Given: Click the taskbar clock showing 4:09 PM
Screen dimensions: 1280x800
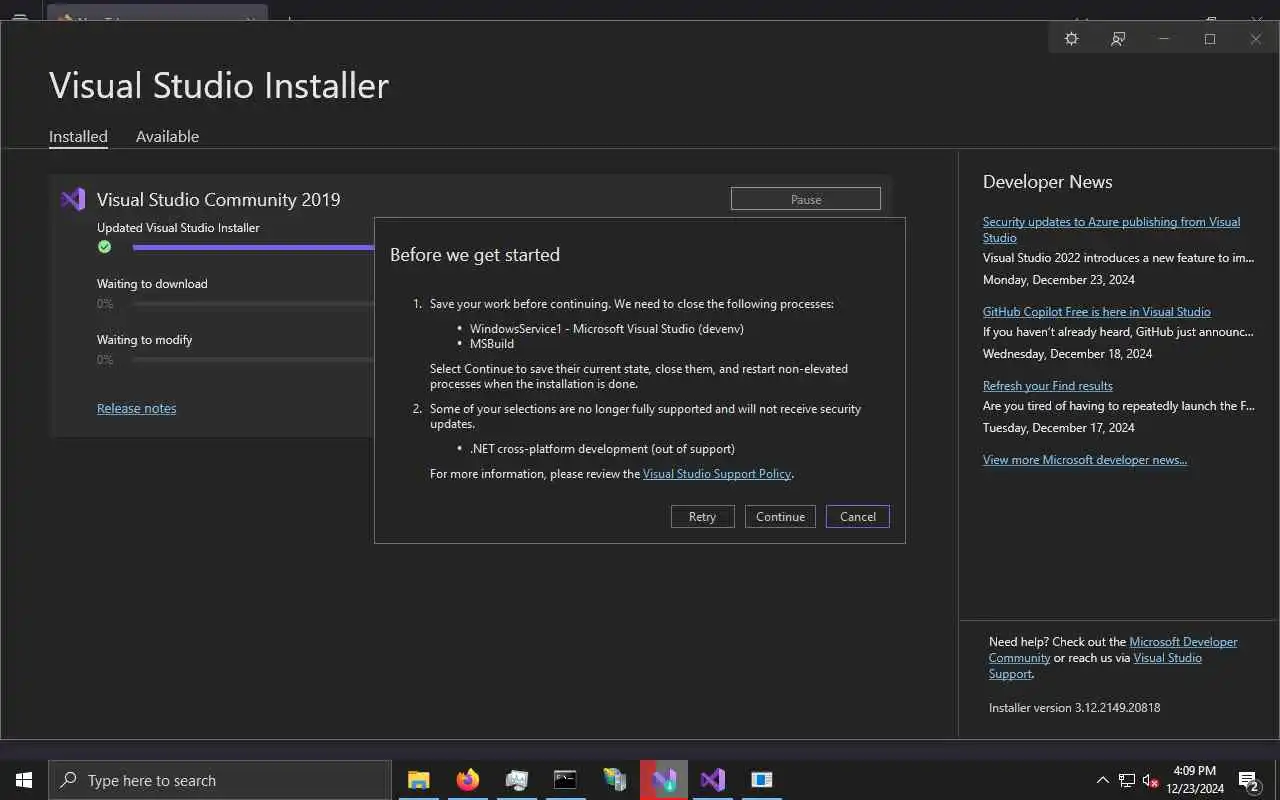Looking at the screenshot, I should point(1194,780).
